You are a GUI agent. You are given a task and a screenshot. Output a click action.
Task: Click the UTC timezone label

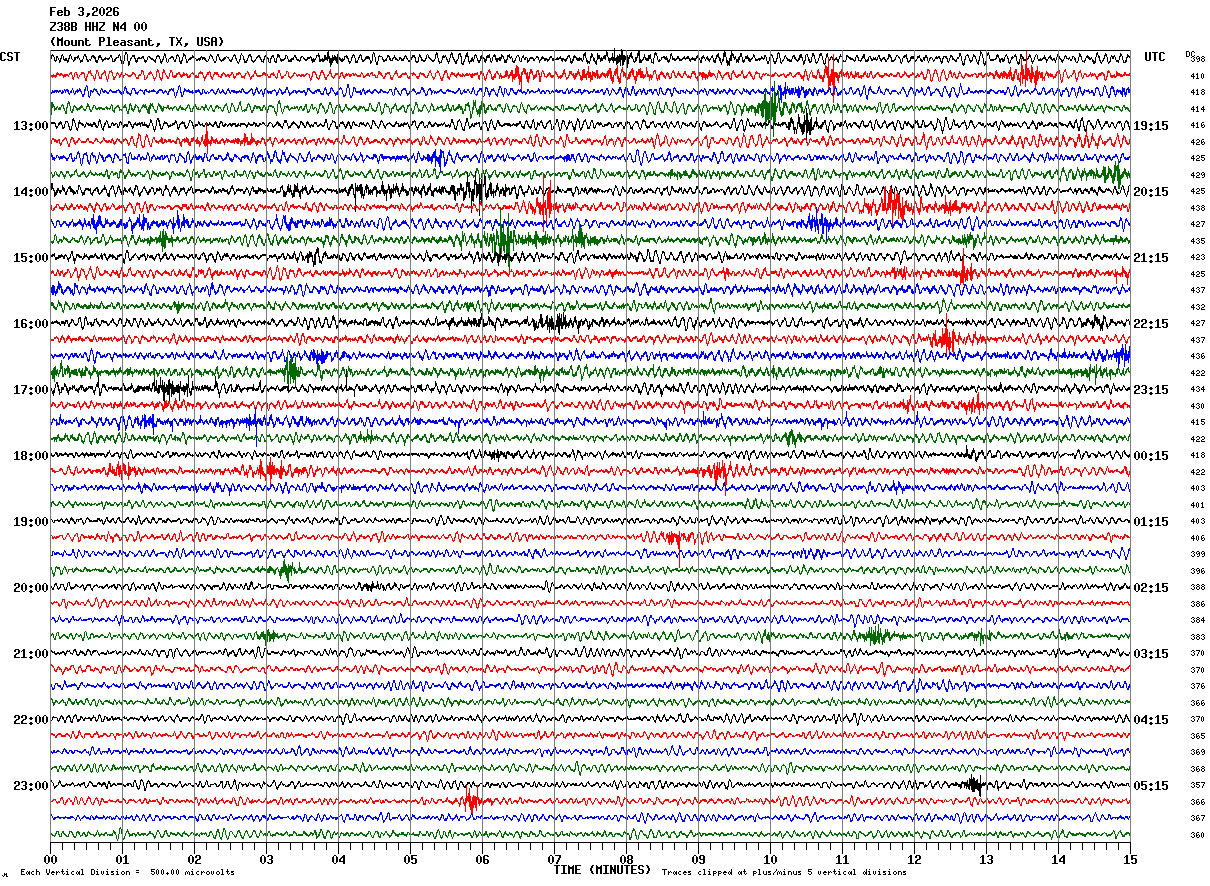coord(1155,57)
